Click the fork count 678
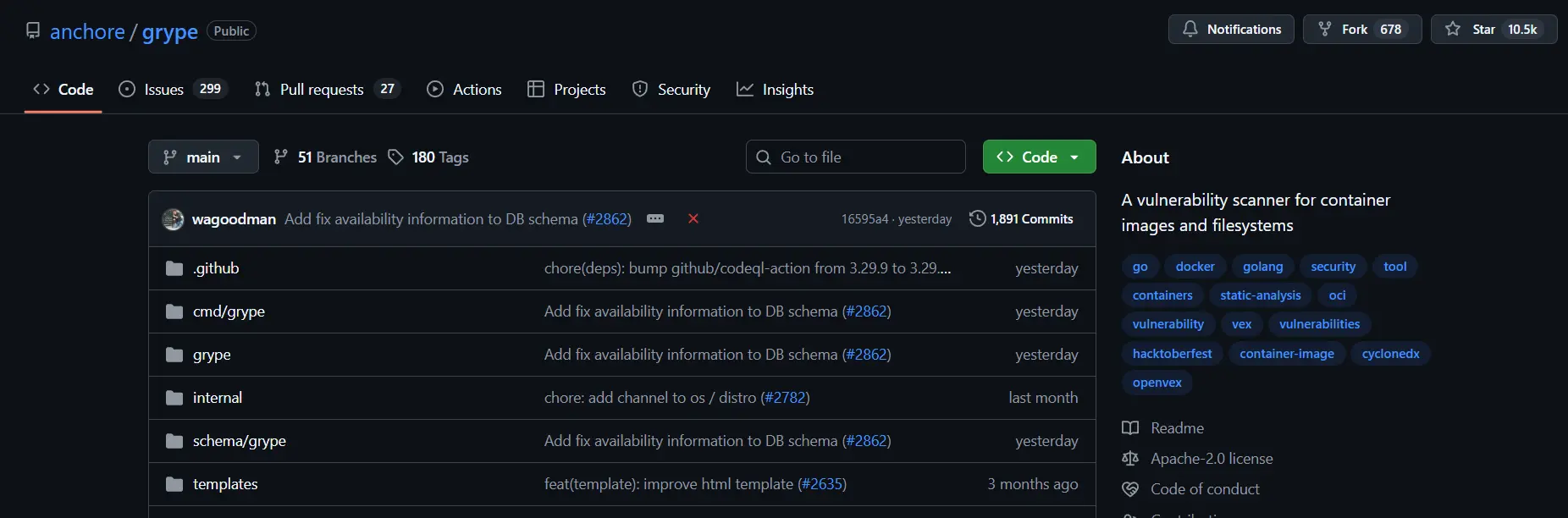This screenshot has height=518, width=1568. click(1390, 29)
